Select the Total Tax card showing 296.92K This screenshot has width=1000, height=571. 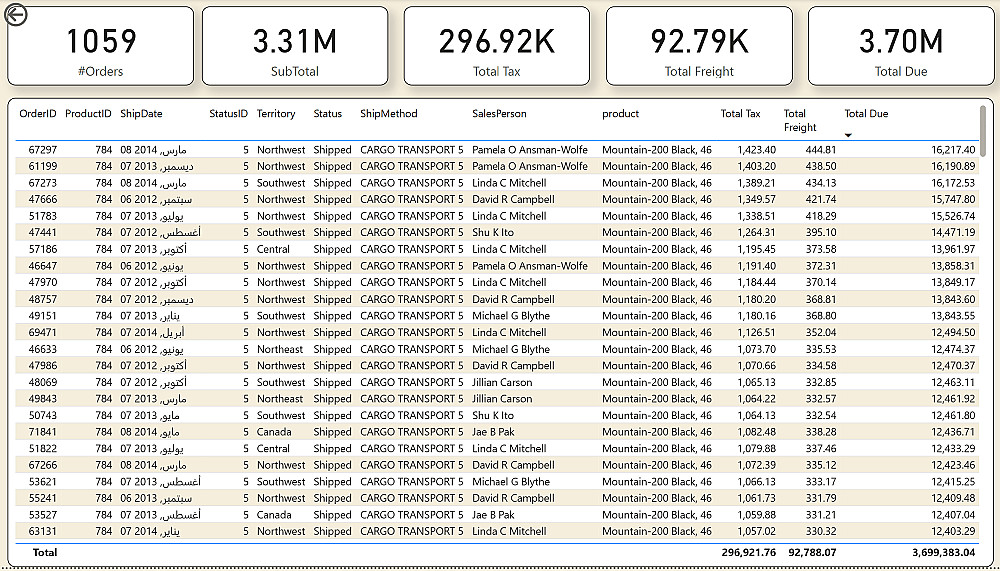coord(497,46)
